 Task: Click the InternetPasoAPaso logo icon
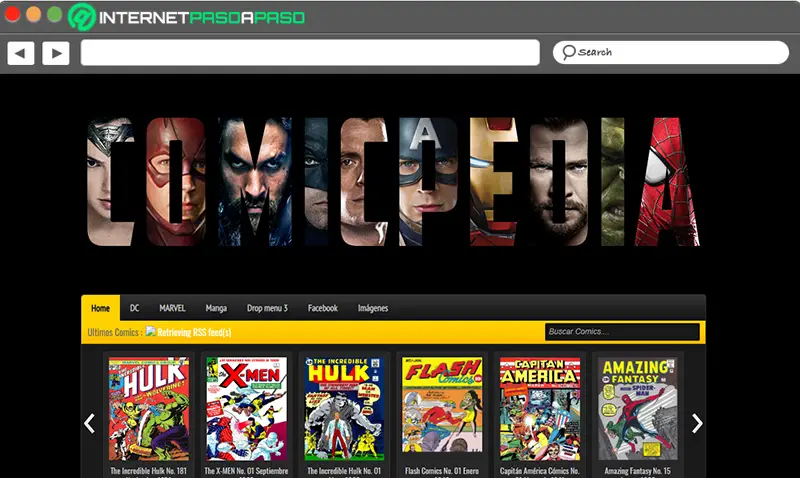point(82,17)
